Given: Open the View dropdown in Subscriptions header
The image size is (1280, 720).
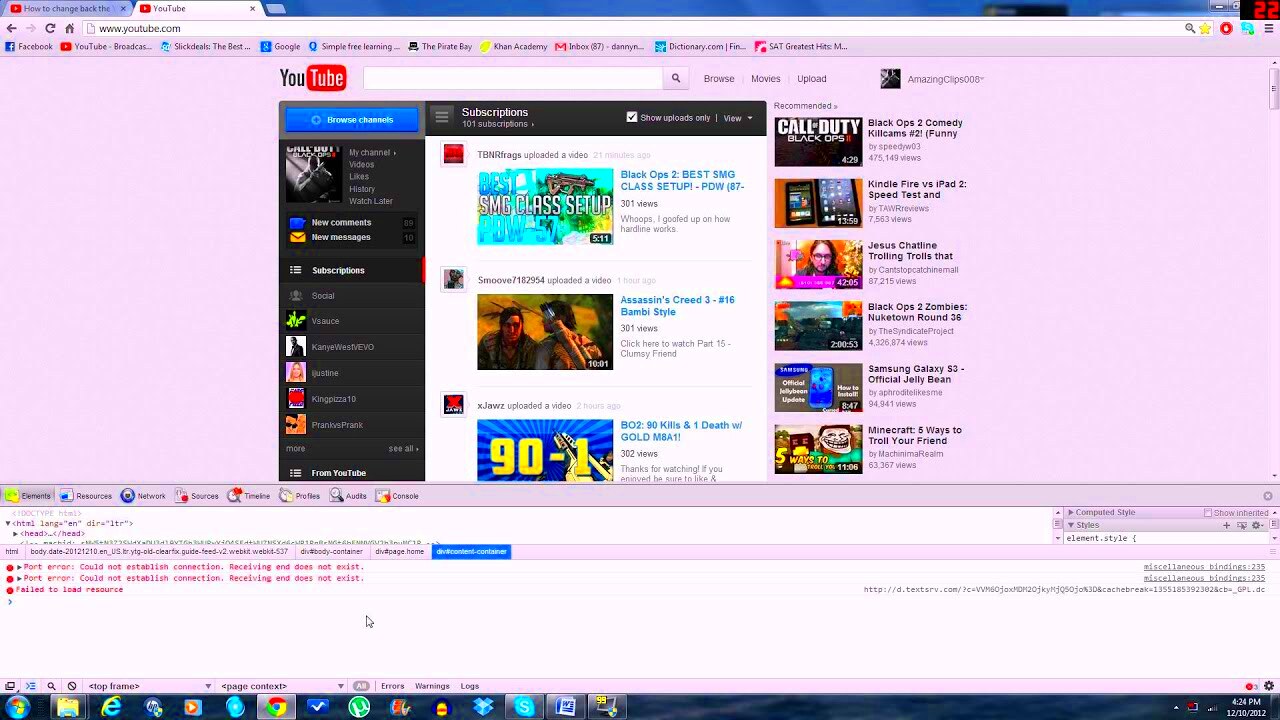Looking at the screenshot, I should [738, 118].
